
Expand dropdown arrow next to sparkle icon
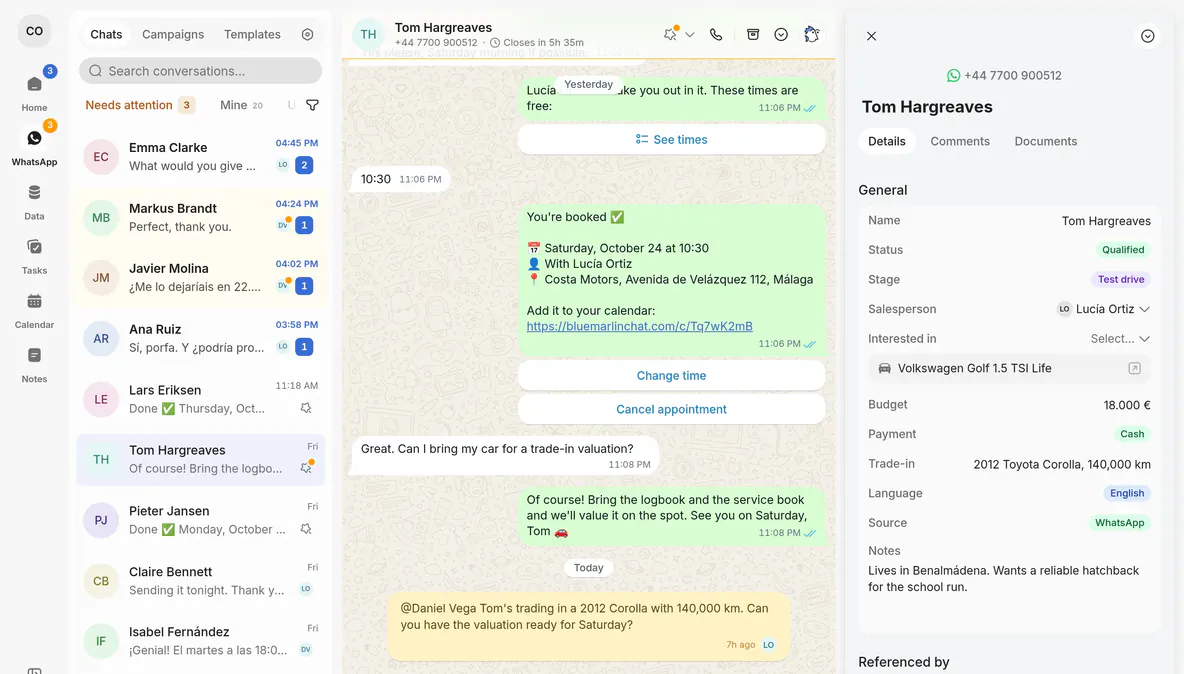point(689,35)
